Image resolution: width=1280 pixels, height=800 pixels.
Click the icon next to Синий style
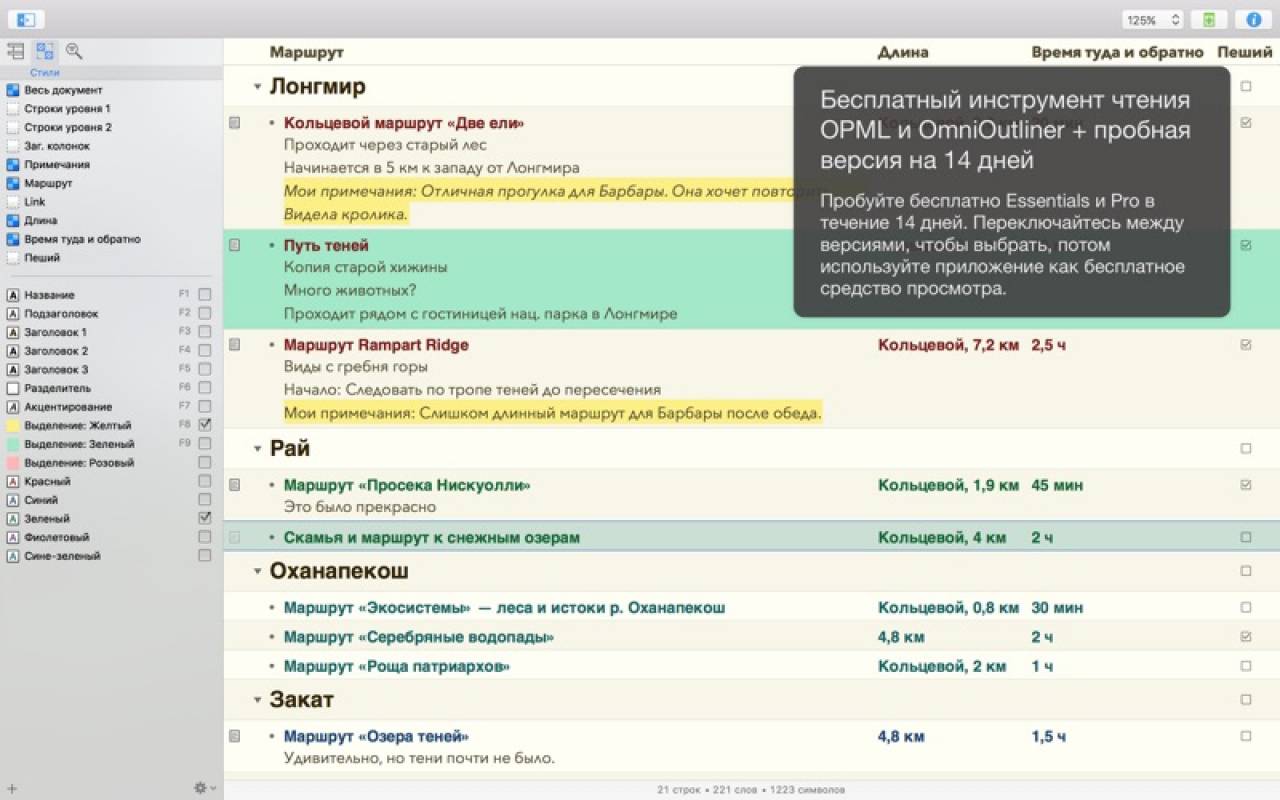[13, 500]
